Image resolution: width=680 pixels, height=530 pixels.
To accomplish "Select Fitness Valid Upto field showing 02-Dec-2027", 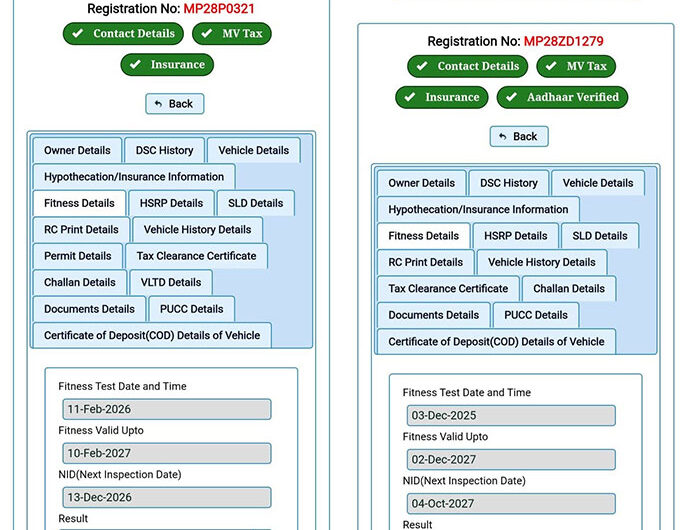I will tap(510, 459).
